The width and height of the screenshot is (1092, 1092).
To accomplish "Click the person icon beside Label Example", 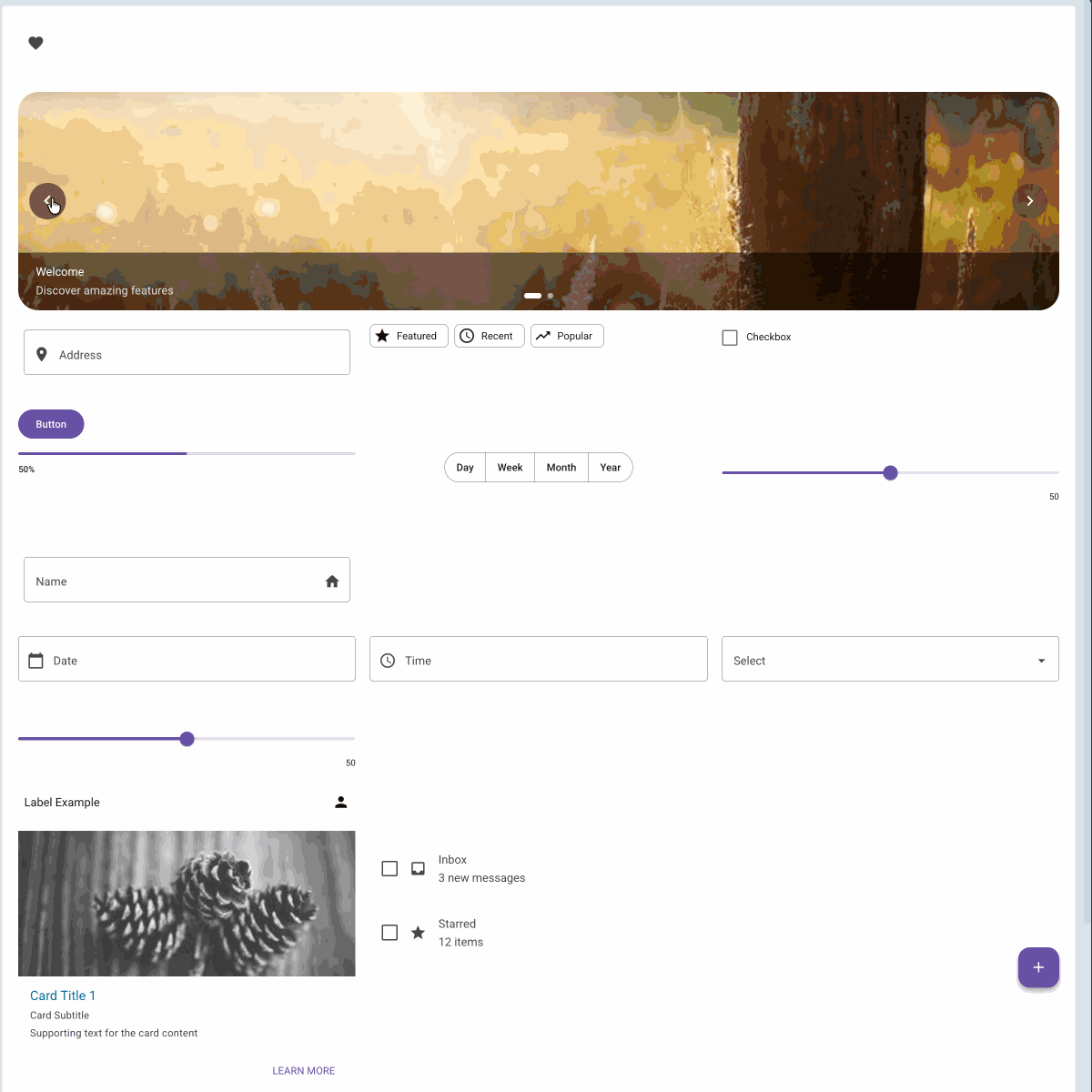I will (x=340, y=803).
